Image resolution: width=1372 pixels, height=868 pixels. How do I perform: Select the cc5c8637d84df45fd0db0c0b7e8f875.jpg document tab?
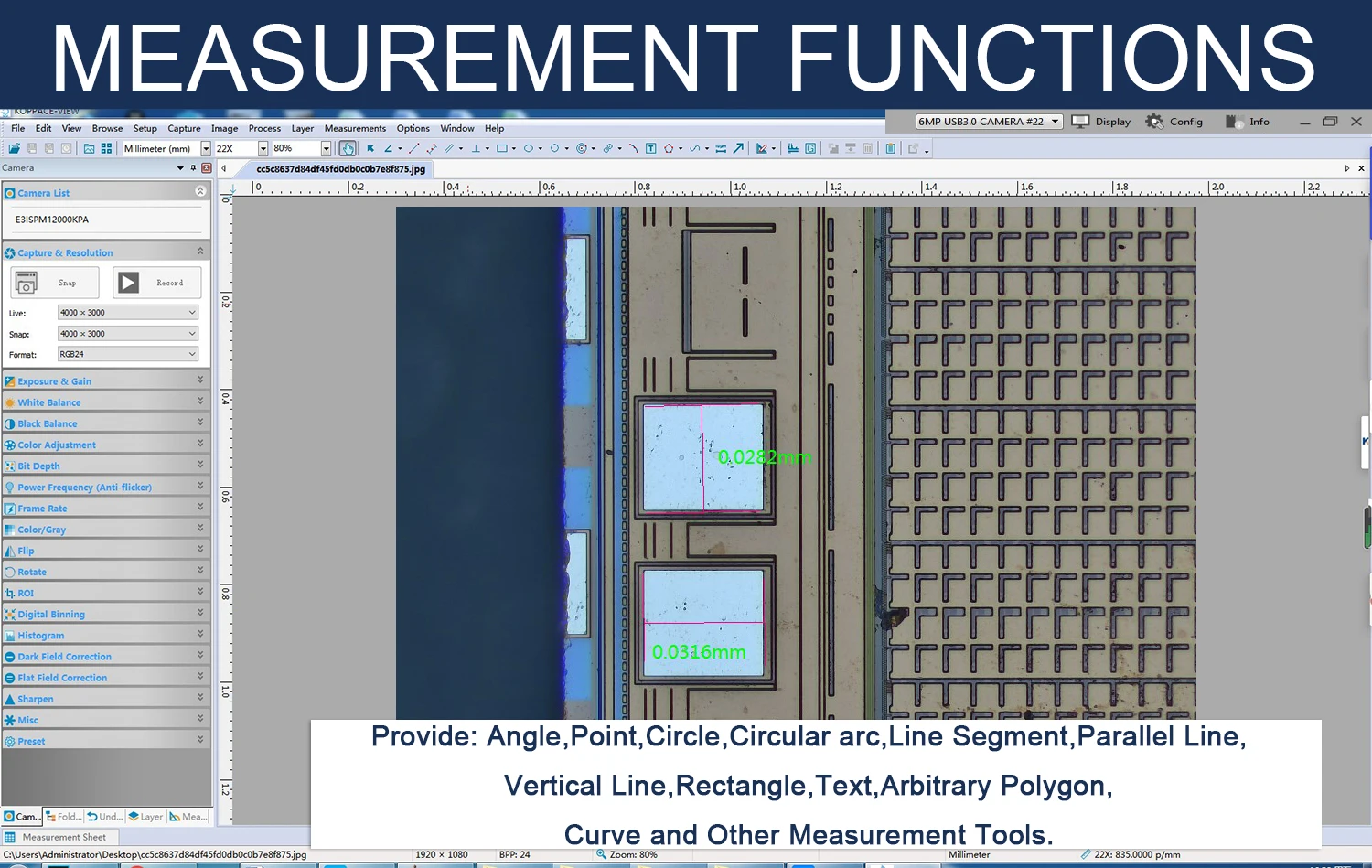coord(340,169)
